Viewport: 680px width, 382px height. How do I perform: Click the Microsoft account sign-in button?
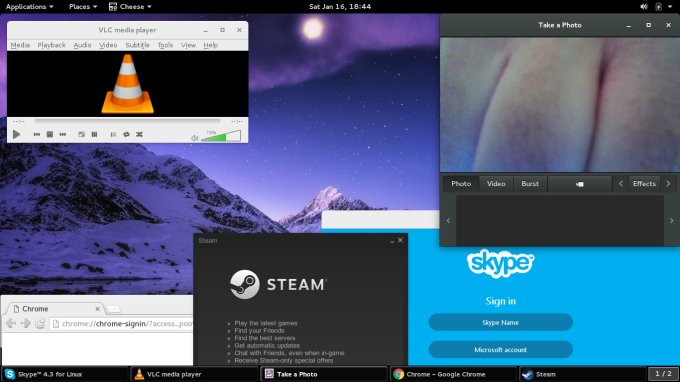[x=500, y=349]
